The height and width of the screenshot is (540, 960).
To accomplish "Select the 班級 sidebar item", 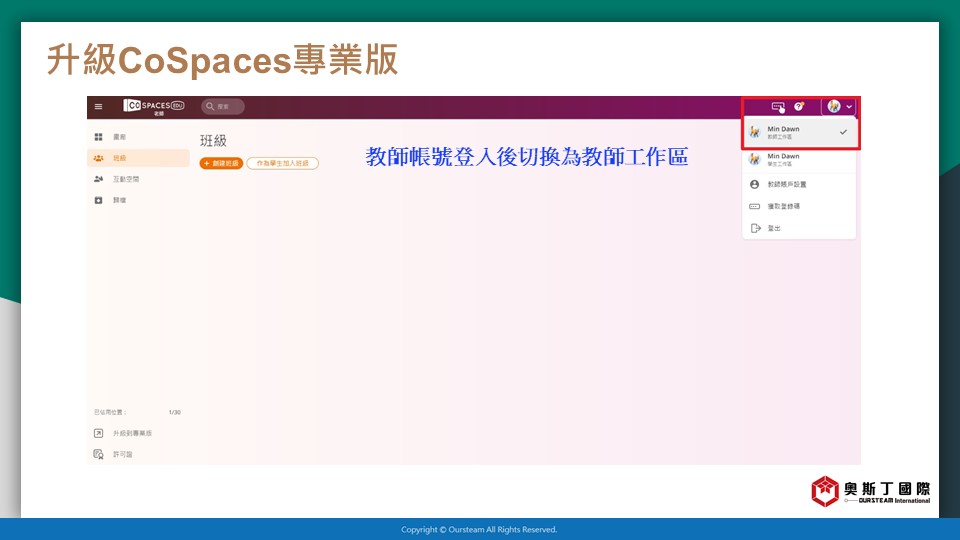I will click(138, 158).
